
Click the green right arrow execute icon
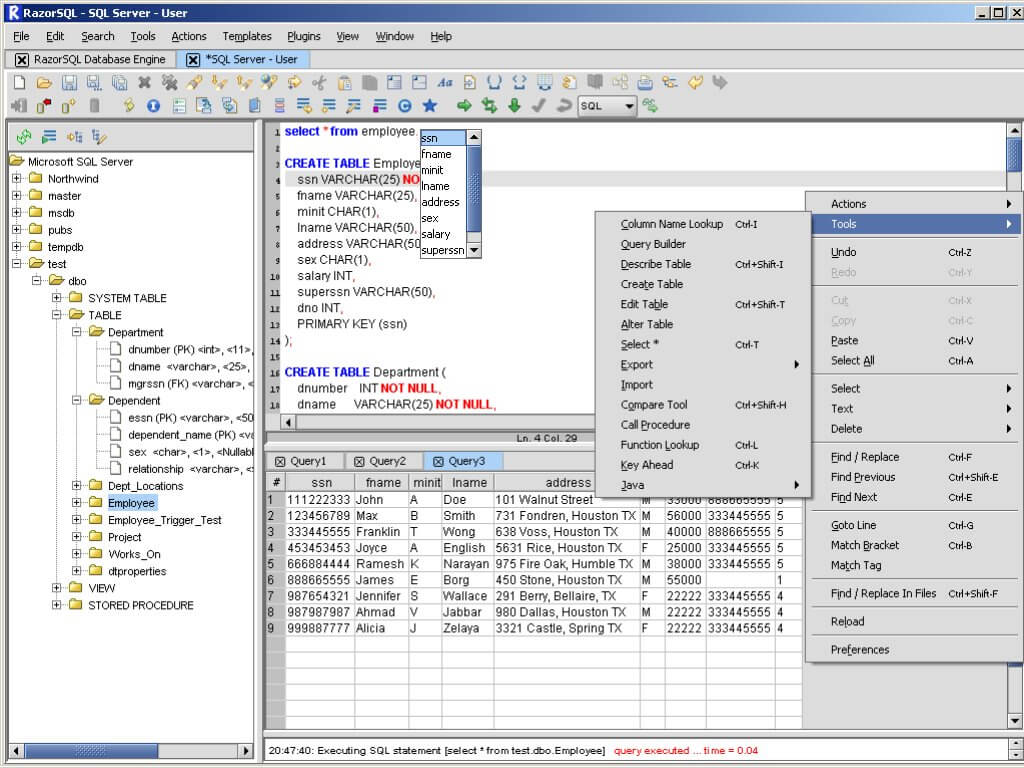coord(464,106)
